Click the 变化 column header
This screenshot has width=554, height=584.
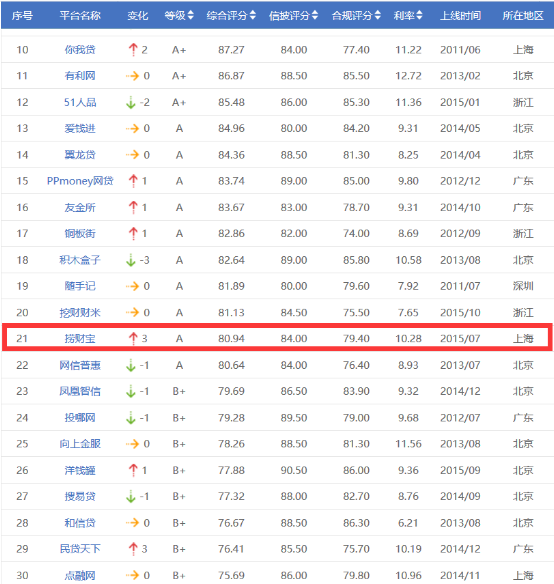[138, 16]
